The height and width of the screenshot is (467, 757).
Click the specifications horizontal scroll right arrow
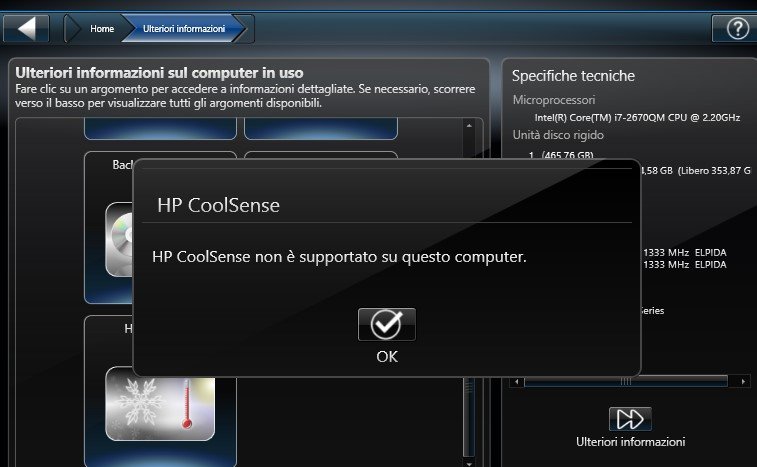[x=743, y=382]
